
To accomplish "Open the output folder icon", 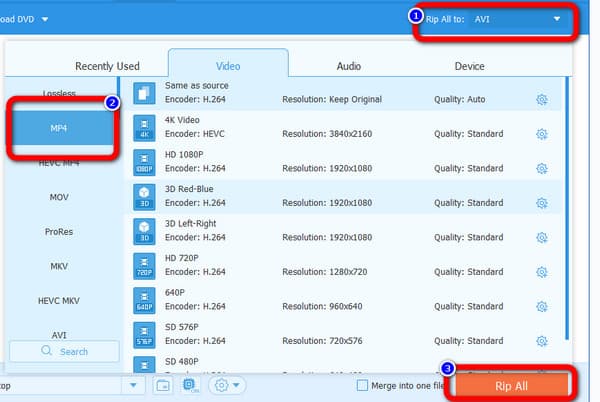I will click(x=163, y=386).
